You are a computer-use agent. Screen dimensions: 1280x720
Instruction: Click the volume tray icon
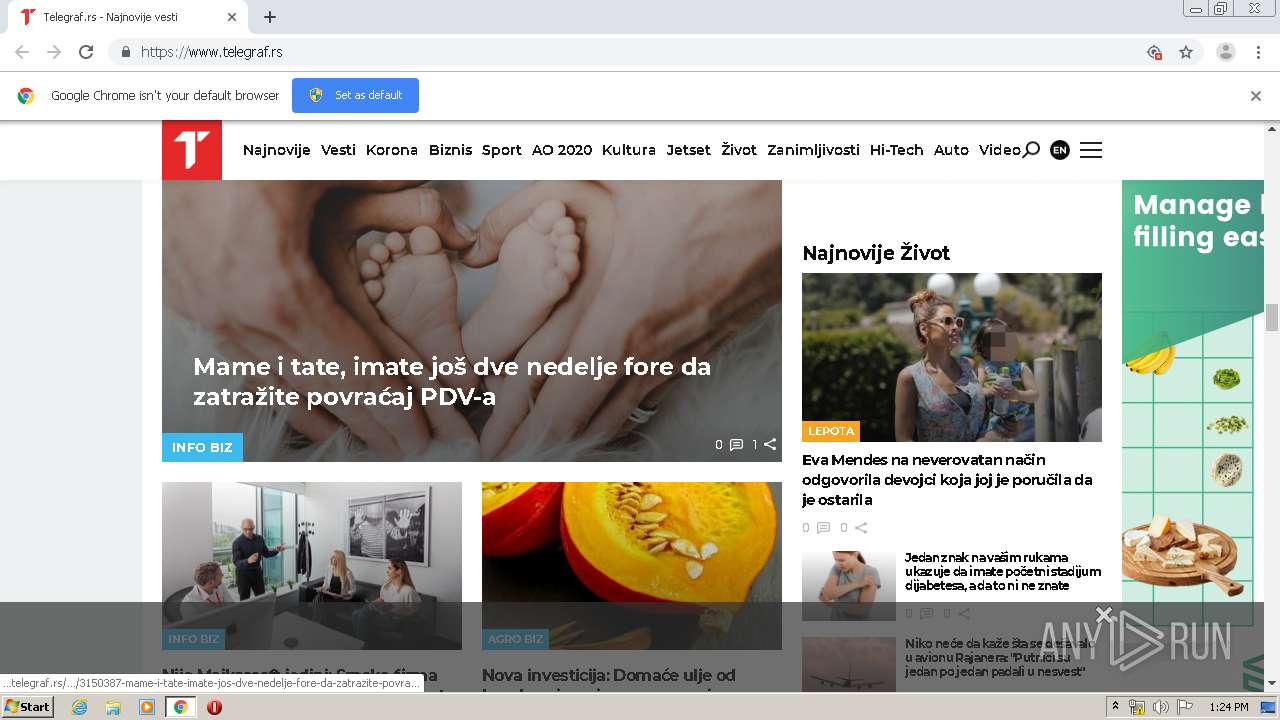(x=1160, y=707)
